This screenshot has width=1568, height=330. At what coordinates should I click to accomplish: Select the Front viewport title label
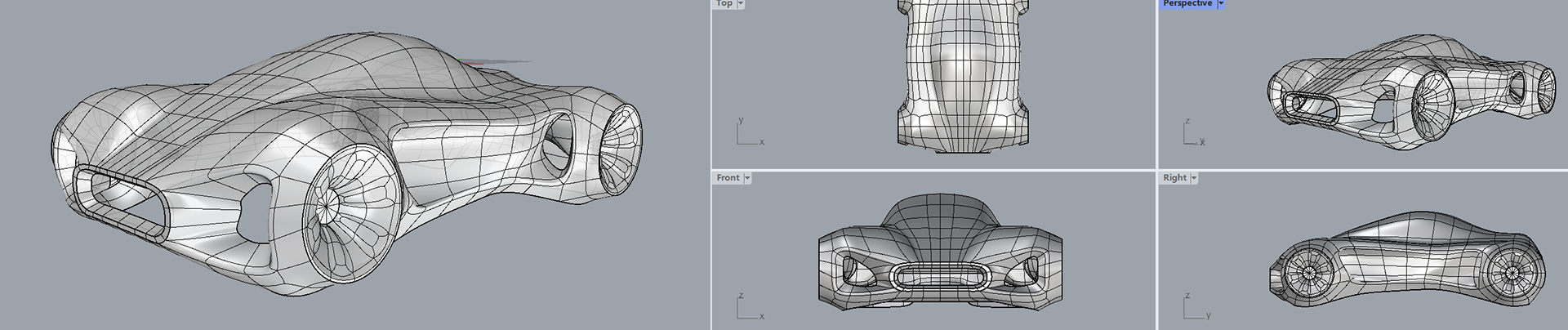point(728,178)
